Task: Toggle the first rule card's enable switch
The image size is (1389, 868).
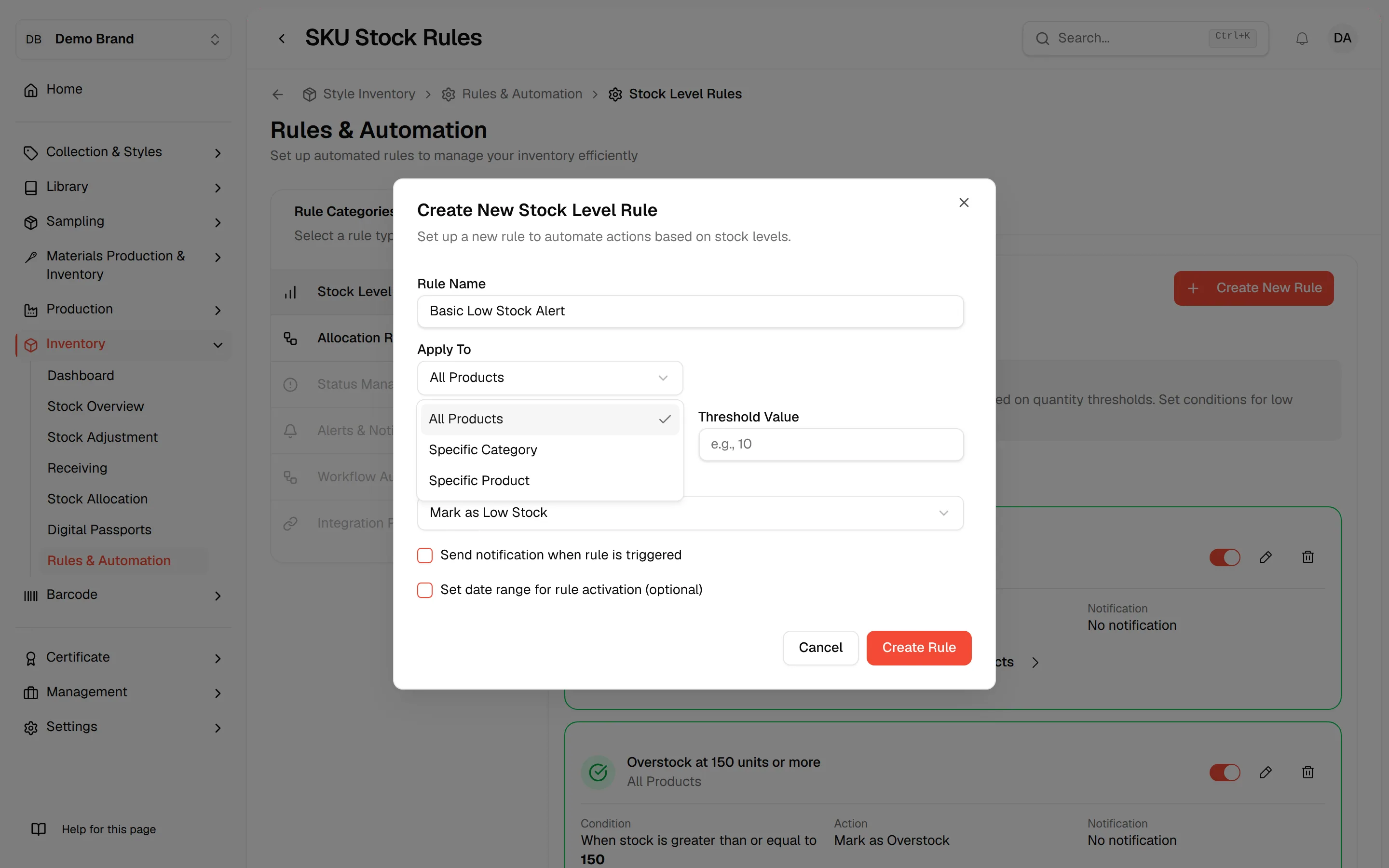Action: [1225, 557]
